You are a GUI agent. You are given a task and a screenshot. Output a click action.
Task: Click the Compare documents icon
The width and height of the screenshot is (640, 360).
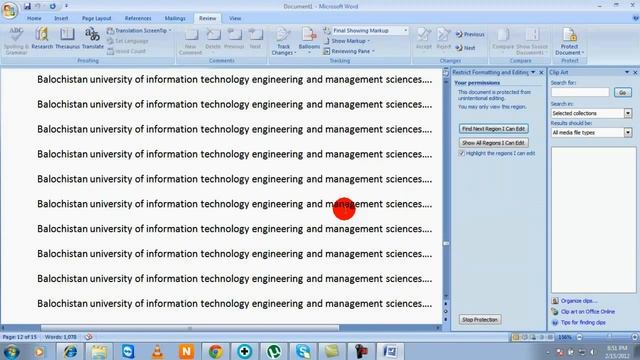[503, 39]
